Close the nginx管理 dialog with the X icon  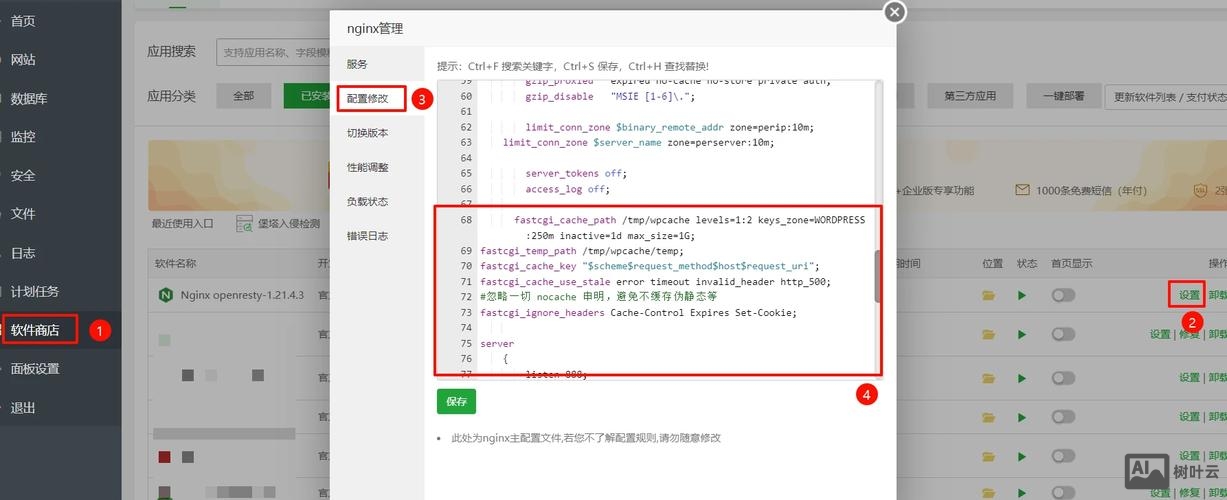pos(895,12)
